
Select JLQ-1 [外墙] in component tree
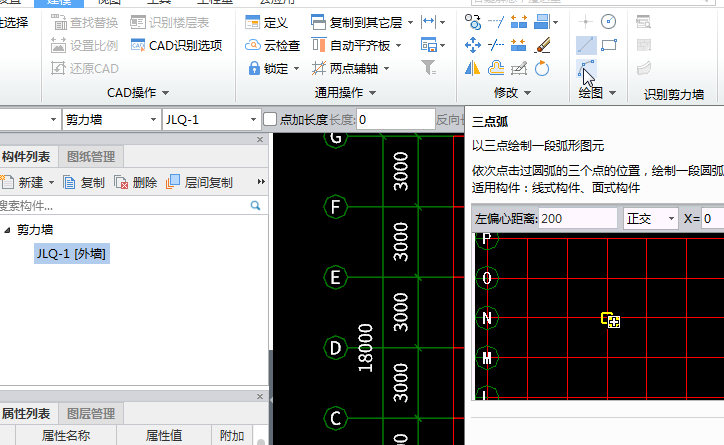click(x=72, y=253)
